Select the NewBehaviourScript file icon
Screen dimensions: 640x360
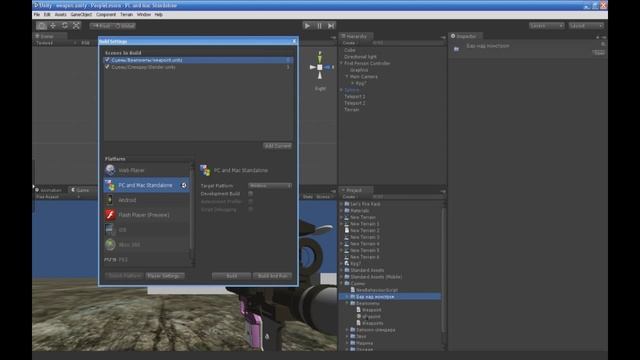[353, 290]
